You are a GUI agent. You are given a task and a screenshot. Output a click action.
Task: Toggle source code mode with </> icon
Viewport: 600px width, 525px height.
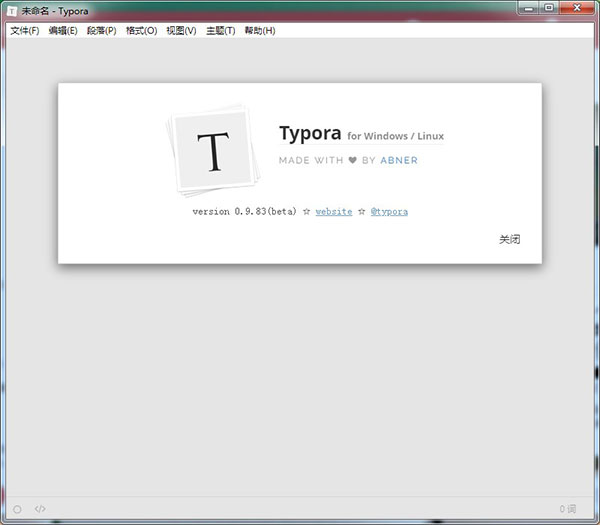click(x=40, y=509)
